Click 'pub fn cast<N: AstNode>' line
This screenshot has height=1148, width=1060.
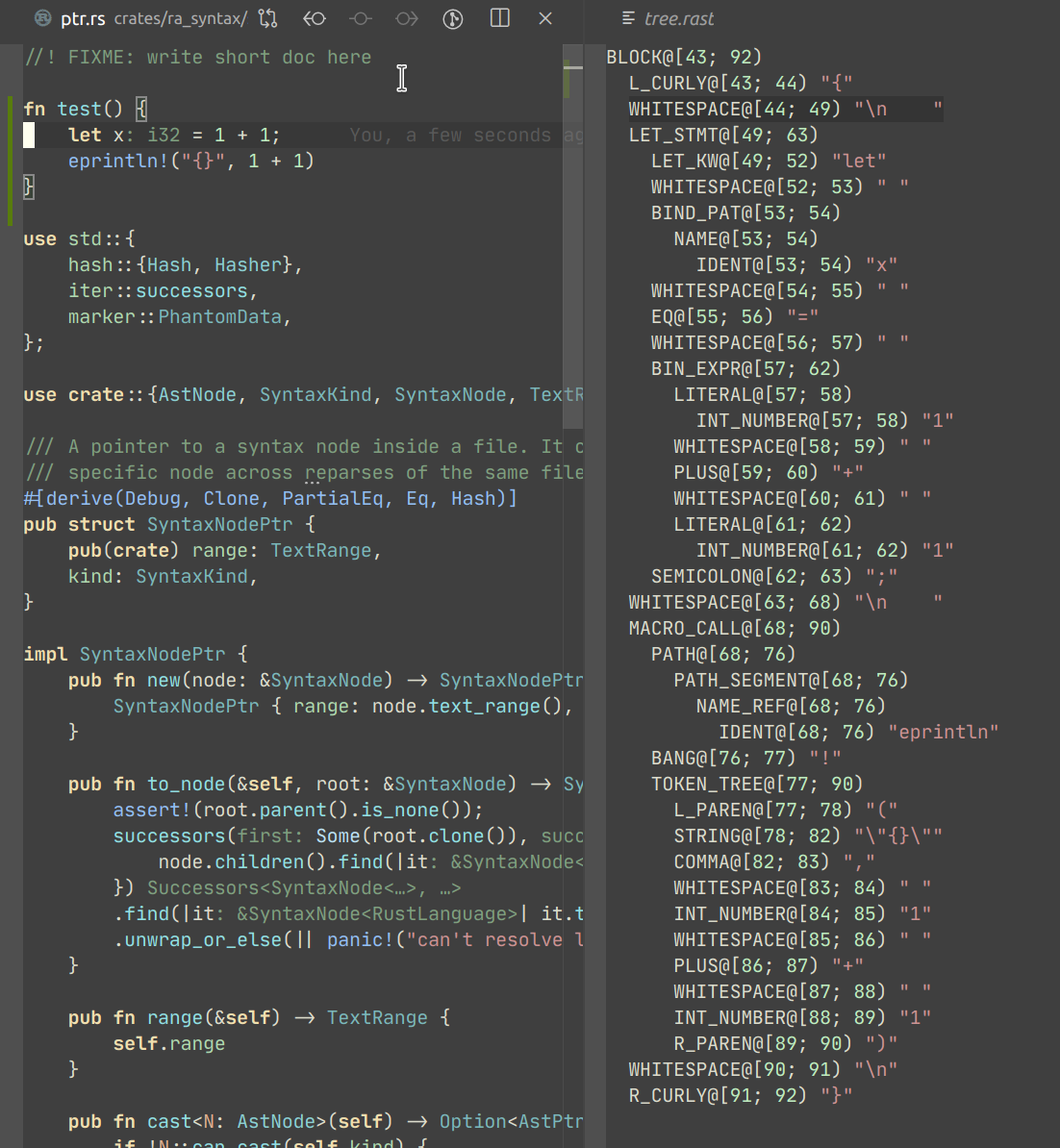(326, 1122)
